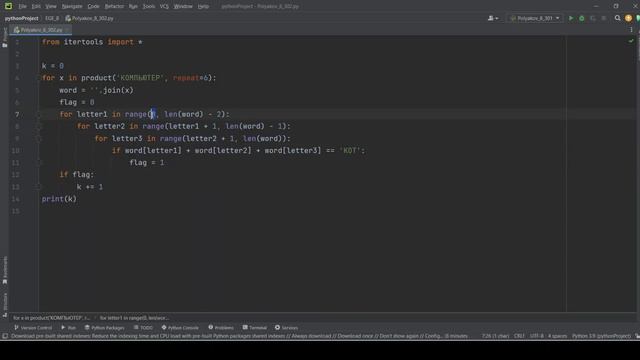640x360 pixels.
Task: Click the caret position 7:26 status entry
Action: click(495, 336)
